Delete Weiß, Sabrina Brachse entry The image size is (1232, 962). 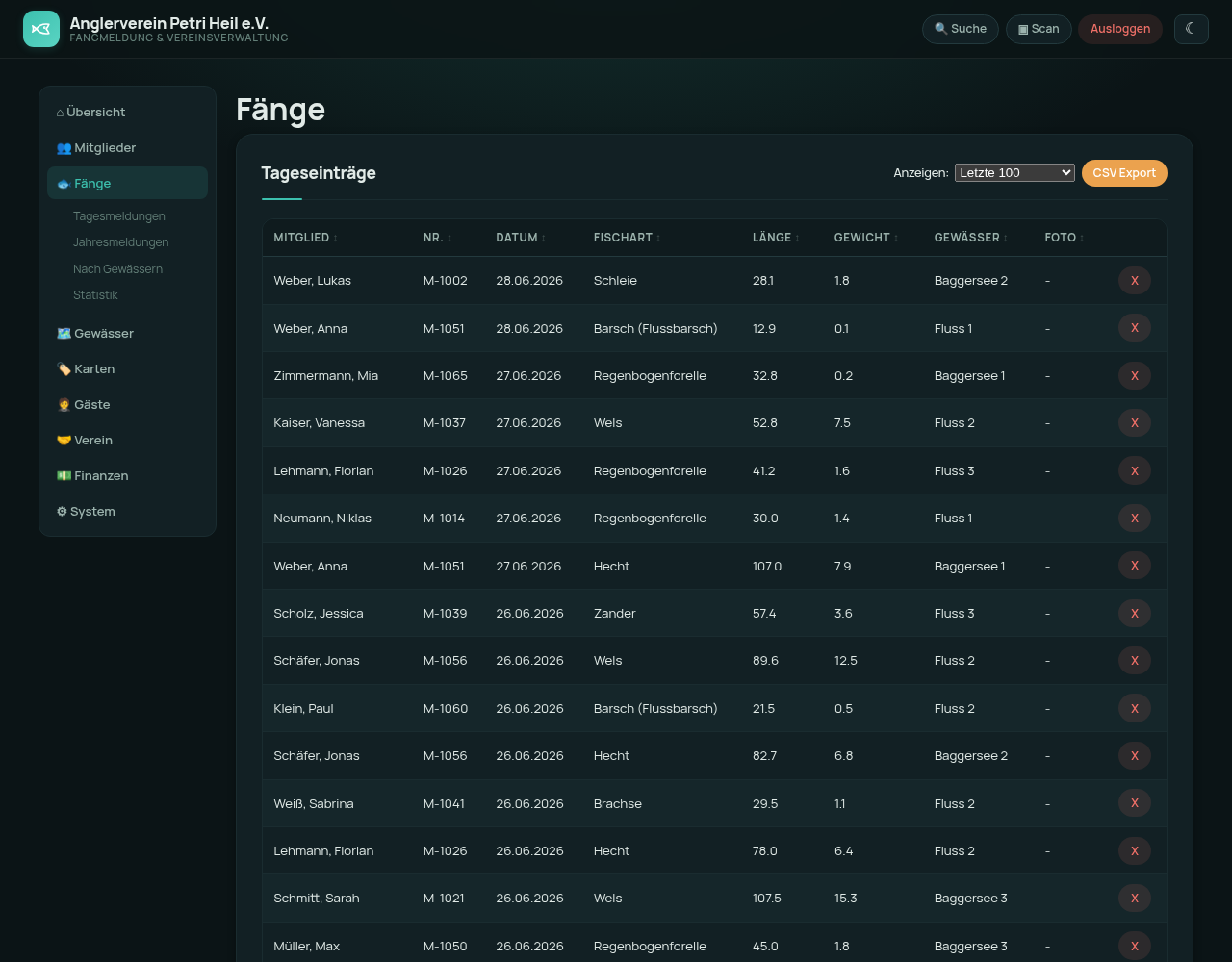(x=1135, y=803)
